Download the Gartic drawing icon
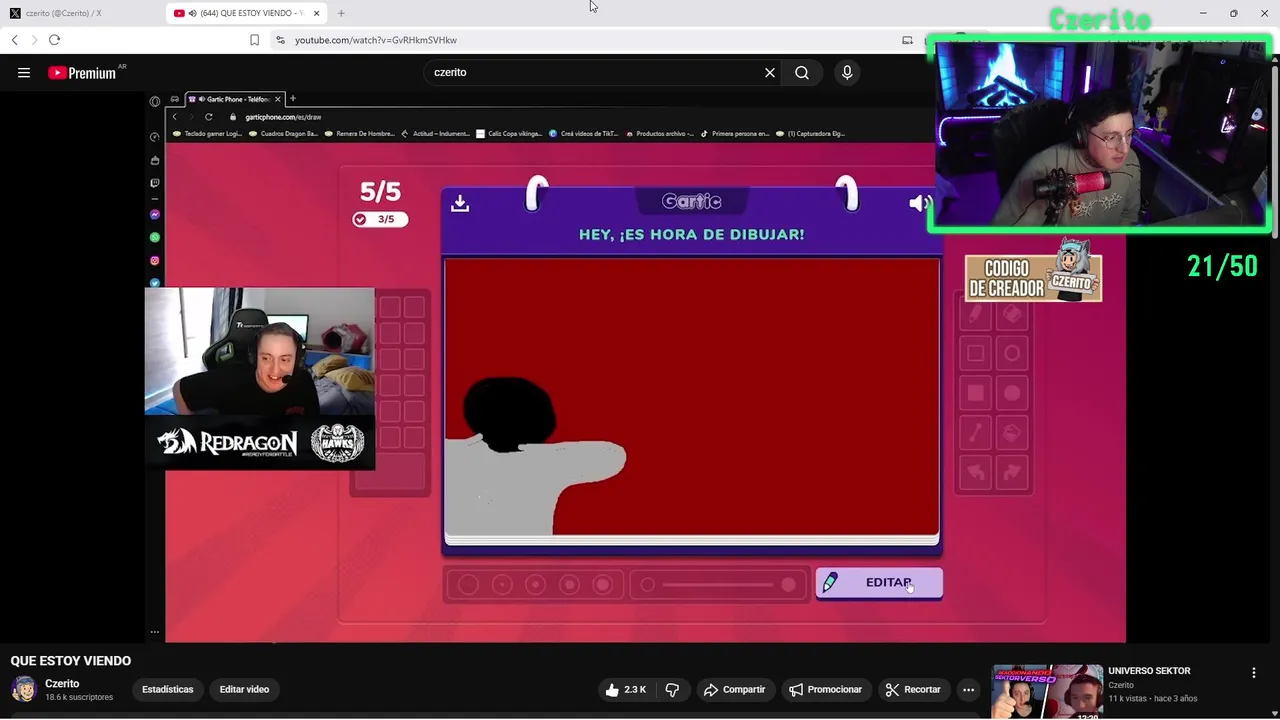 460,203
